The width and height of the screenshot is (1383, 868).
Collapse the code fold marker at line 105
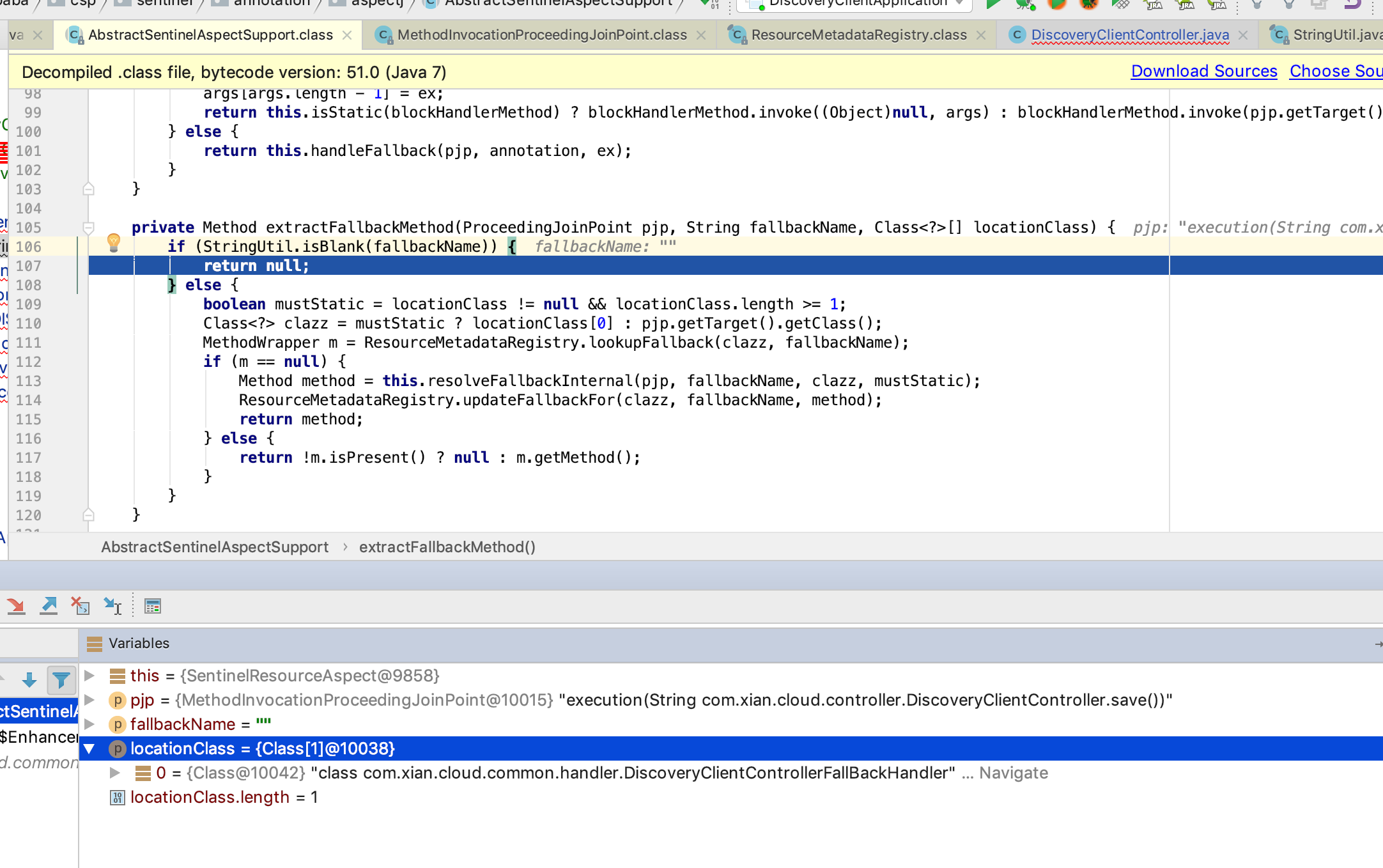pyautogui.click(x=89, y=228)
